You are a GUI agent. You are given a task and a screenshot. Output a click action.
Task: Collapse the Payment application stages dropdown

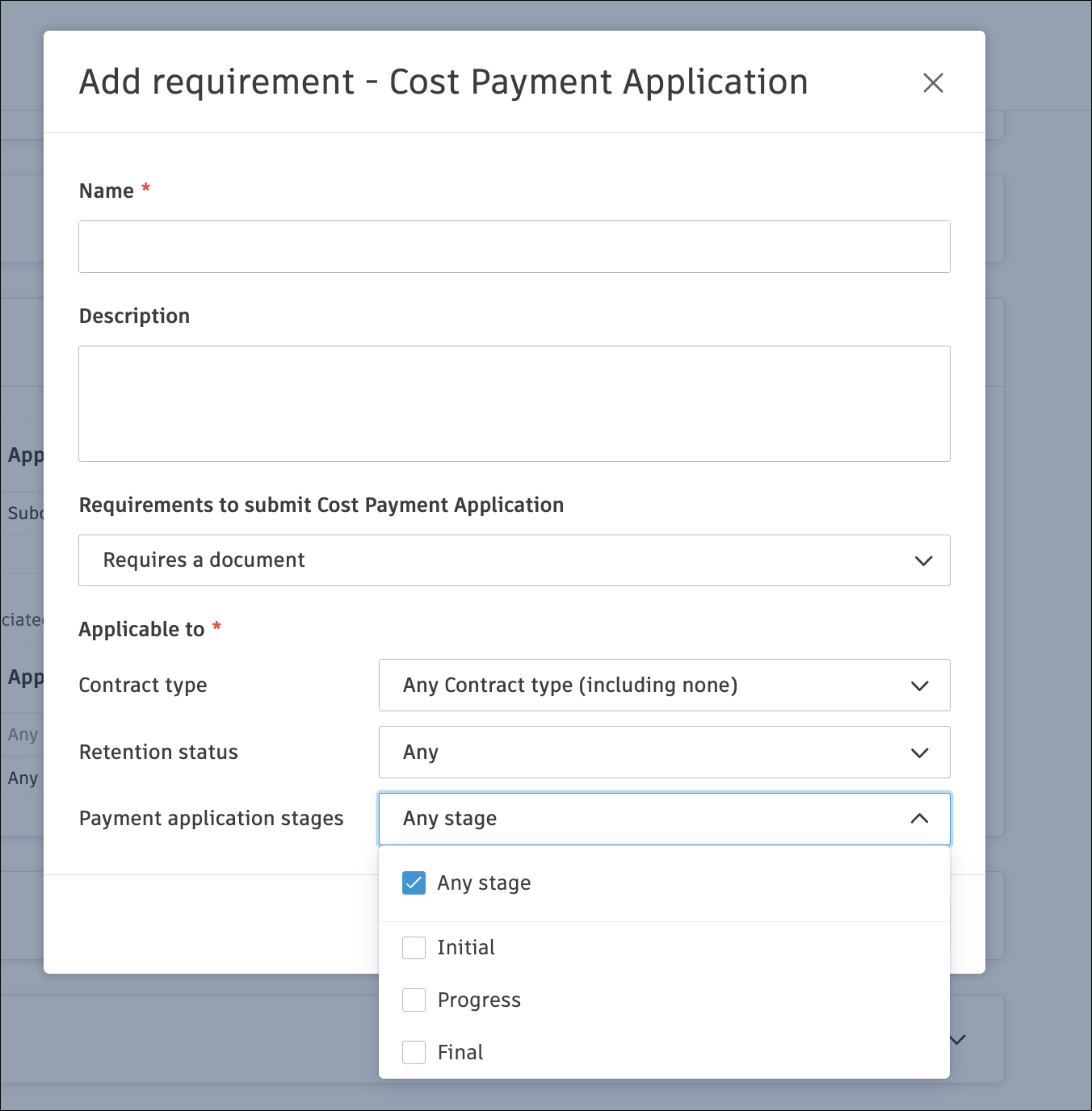pos(919,819)
